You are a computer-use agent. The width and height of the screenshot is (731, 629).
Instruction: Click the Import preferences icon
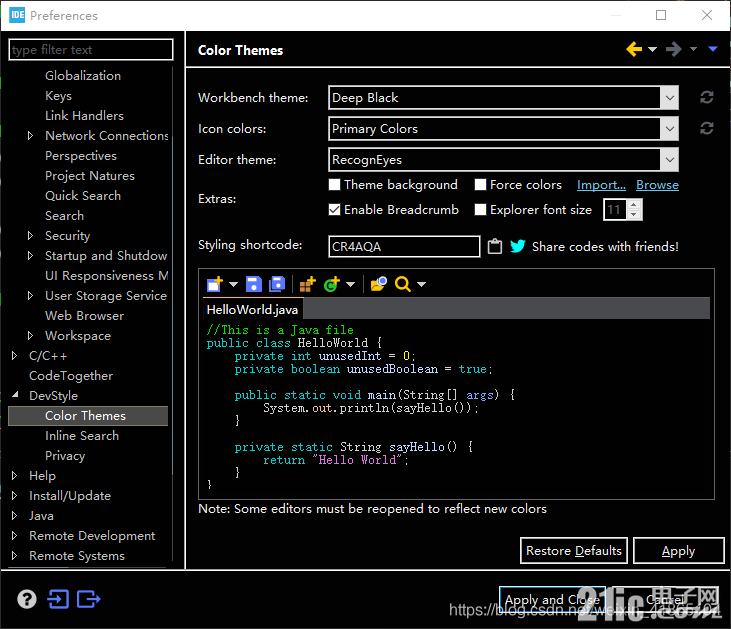coord(58,599)
